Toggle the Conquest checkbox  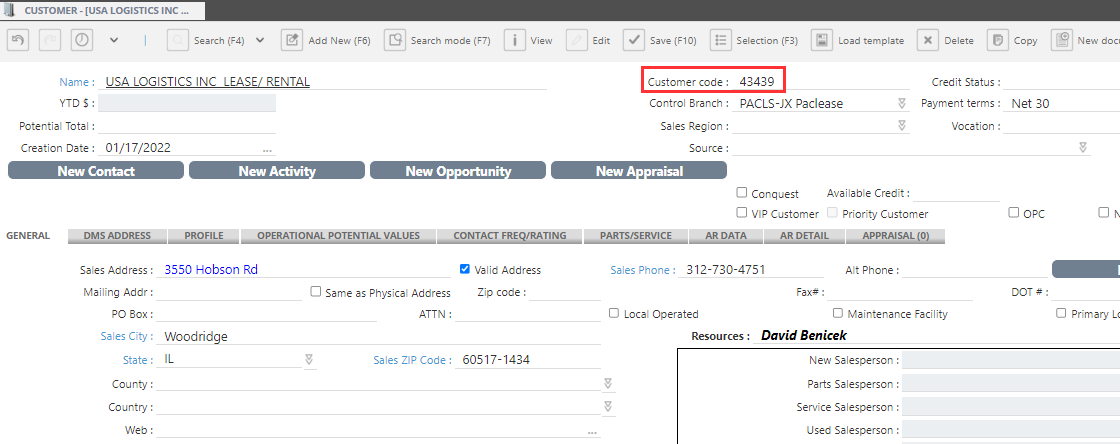(x=741, y=193)
